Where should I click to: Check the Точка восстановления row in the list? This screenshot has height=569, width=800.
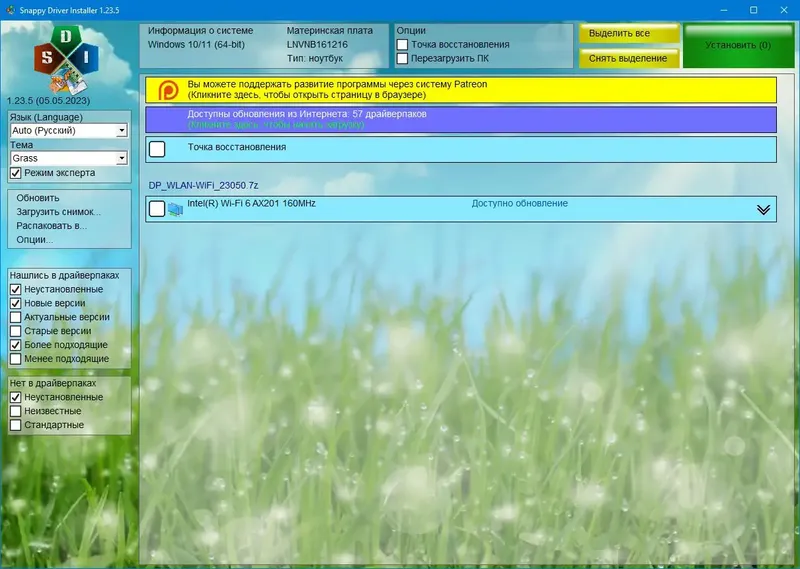click(x=157, y=149)
